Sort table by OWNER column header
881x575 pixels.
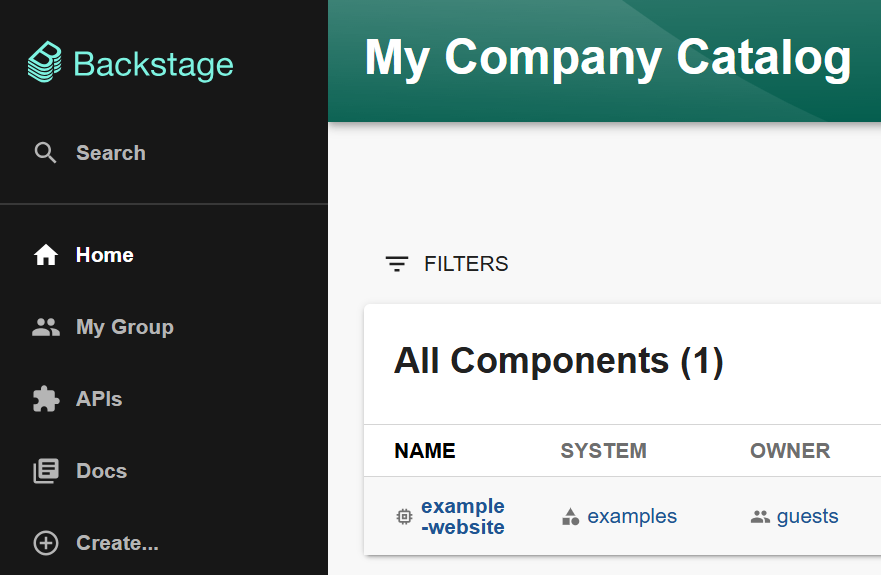pos(790,451)
